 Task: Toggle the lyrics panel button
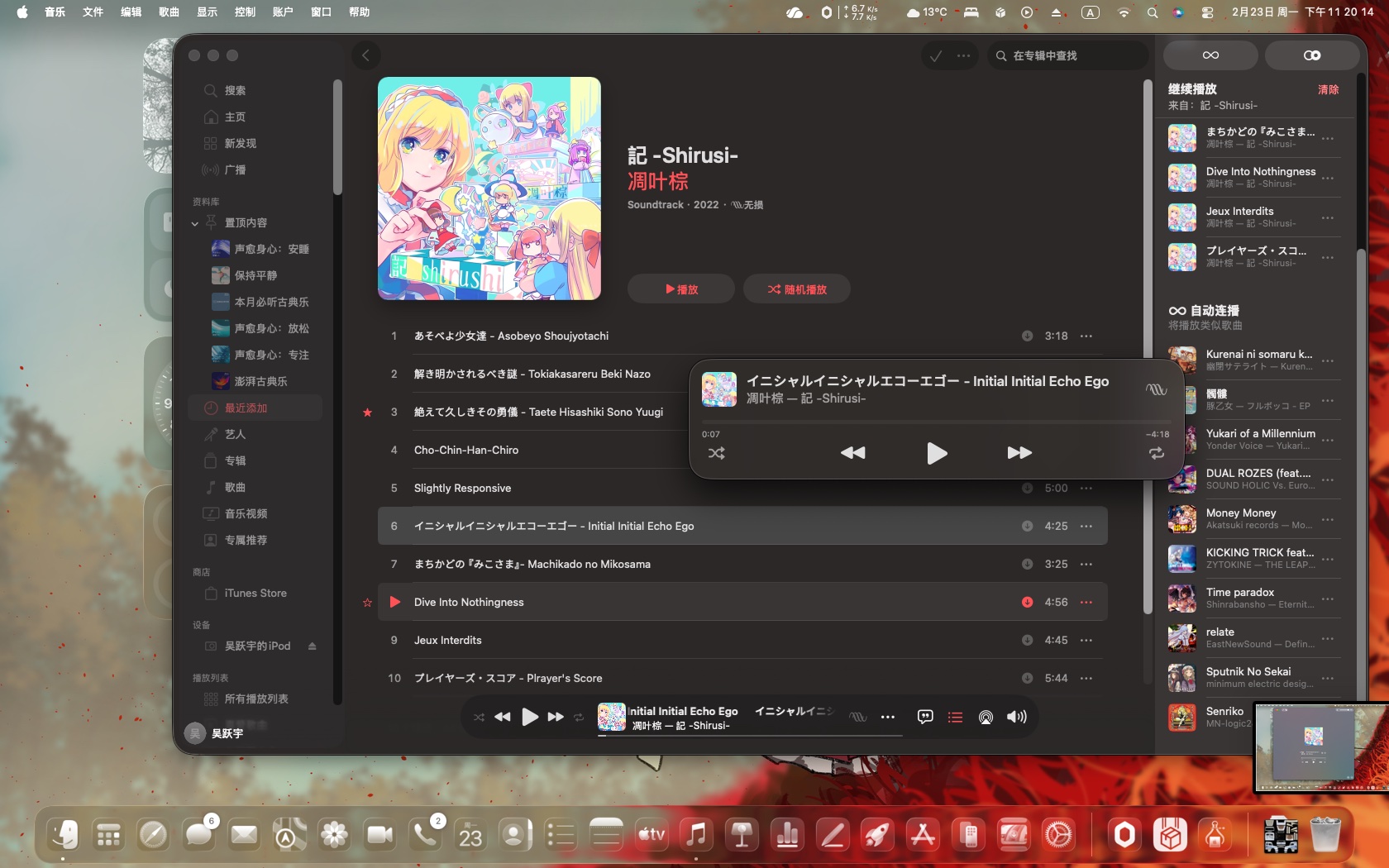[925, 717]
